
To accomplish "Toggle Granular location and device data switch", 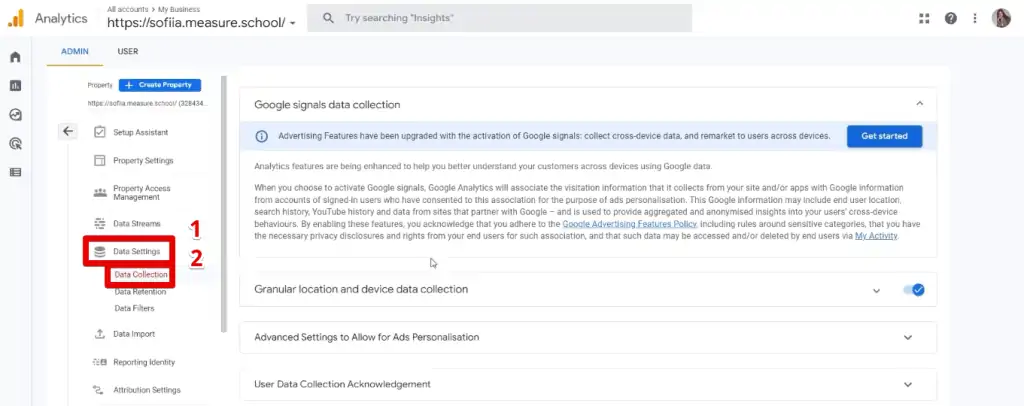I will [x=914, y=290].
